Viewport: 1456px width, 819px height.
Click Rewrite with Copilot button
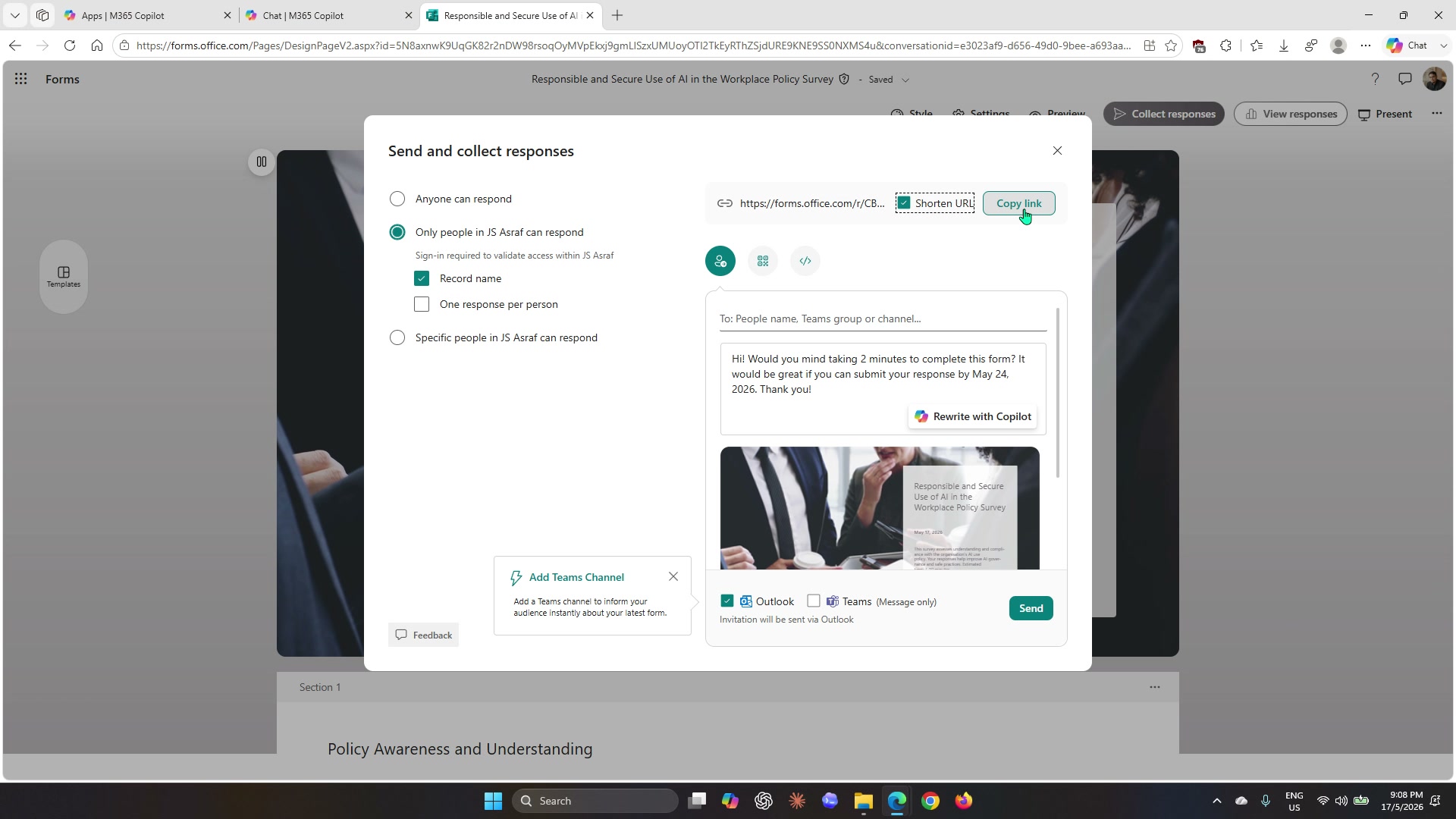(972, 416)
